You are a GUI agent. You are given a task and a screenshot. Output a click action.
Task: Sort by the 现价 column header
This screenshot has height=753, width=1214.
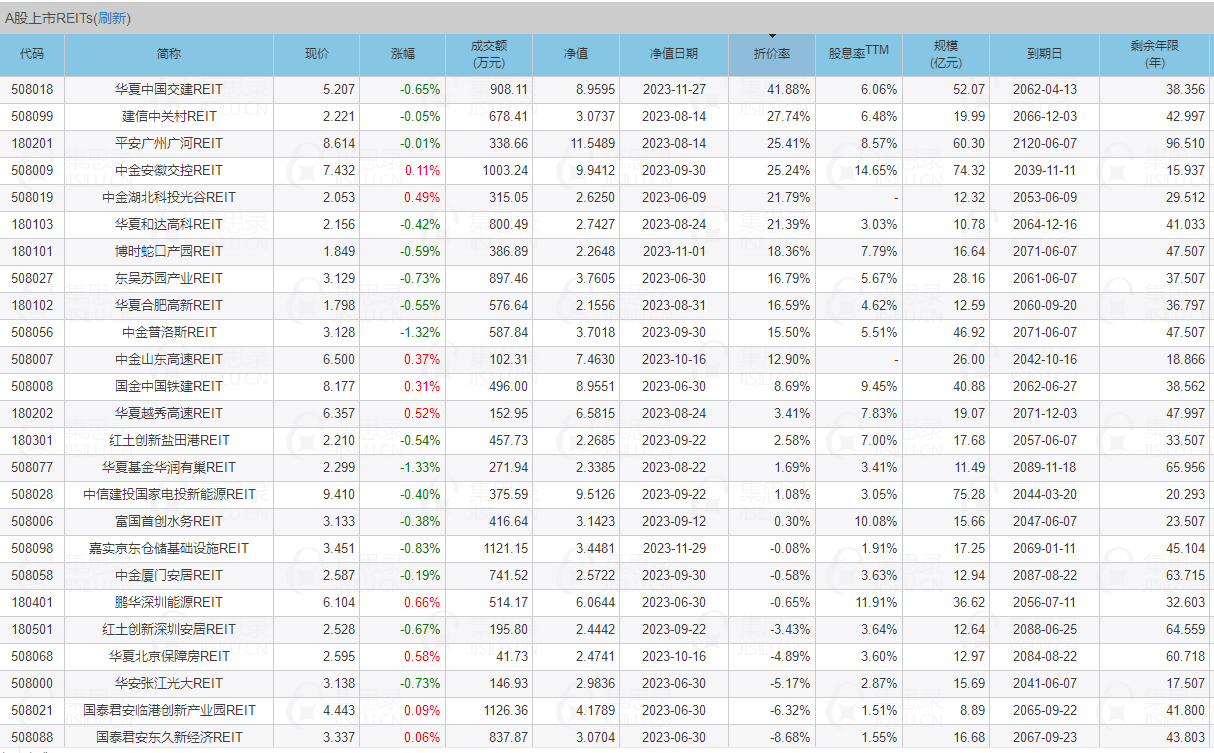click(317, 54)
